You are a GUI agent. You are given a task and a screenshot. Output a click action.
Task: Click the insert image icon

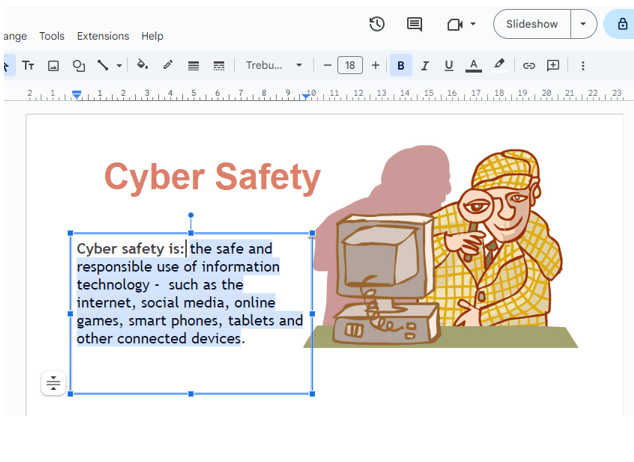click(54, 66)
